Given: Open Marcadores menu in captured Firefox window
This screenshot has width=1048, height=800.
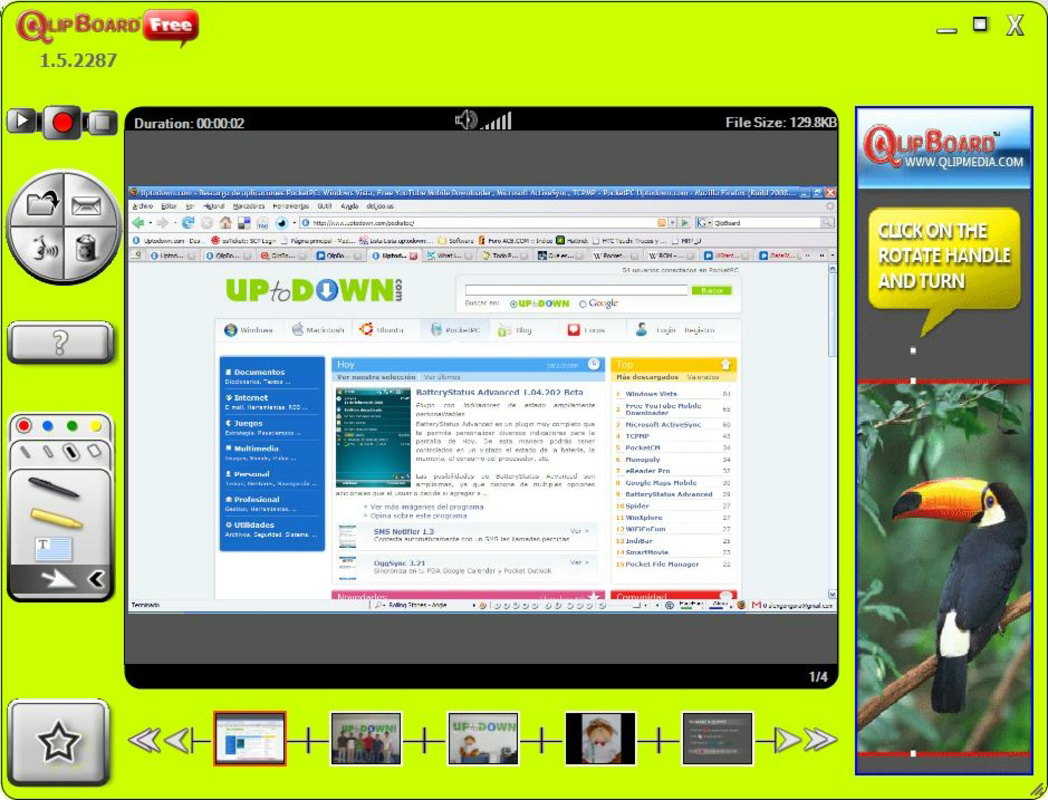Looking at the screenshot, I should [x=248, y=207].
